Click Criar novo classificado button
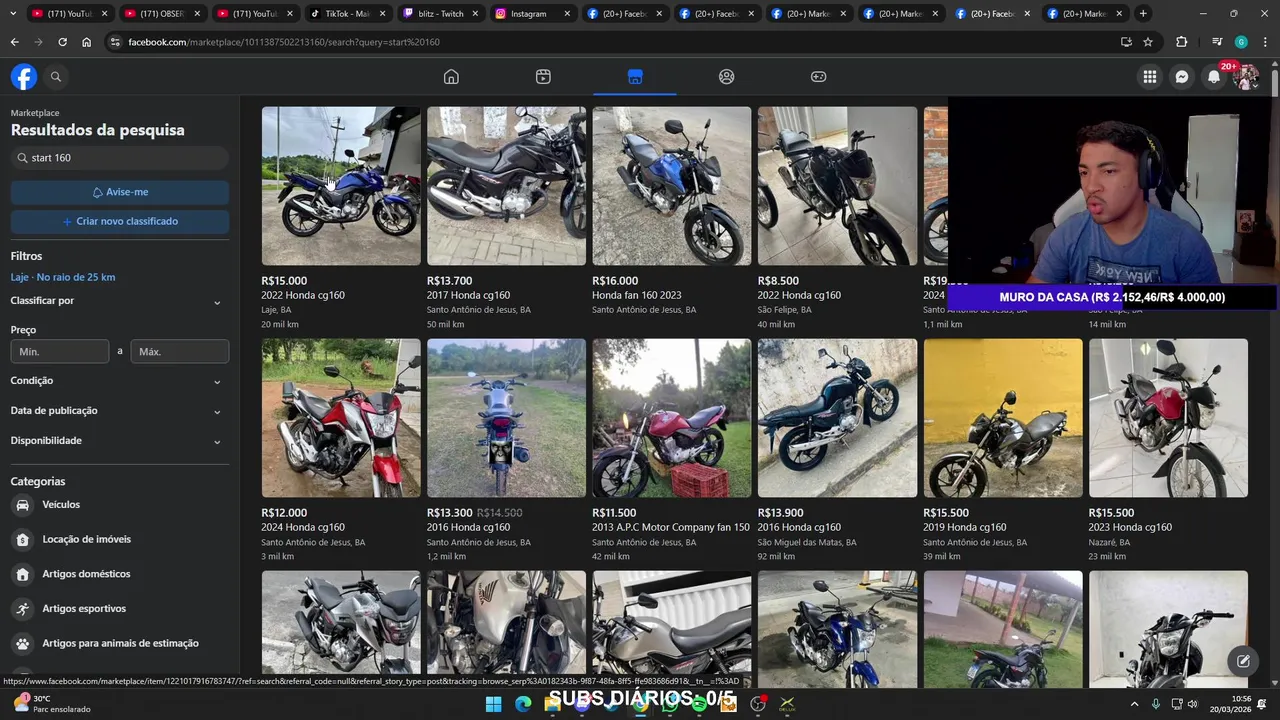Viewport: 1280px width, 720px height. pos(120,221)
